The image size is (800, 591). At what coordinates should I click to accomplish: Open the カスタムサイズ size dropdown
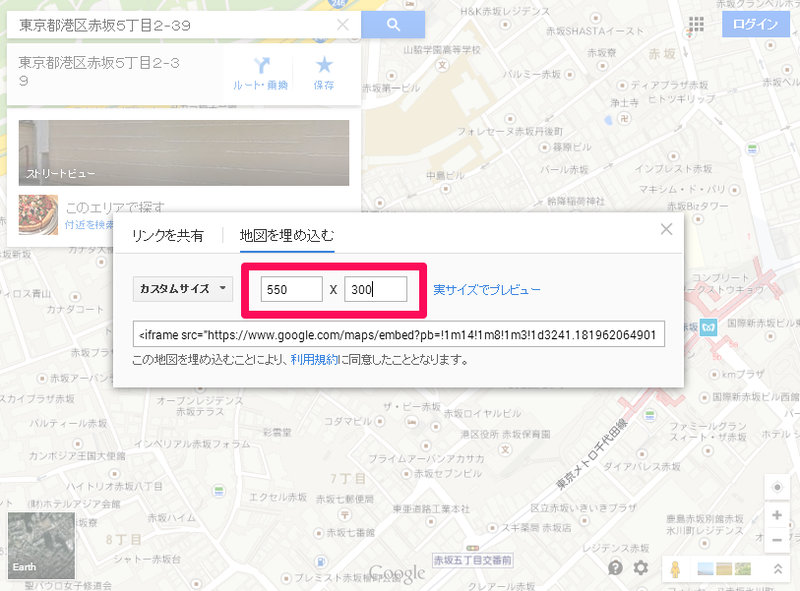tap(183, 289)
